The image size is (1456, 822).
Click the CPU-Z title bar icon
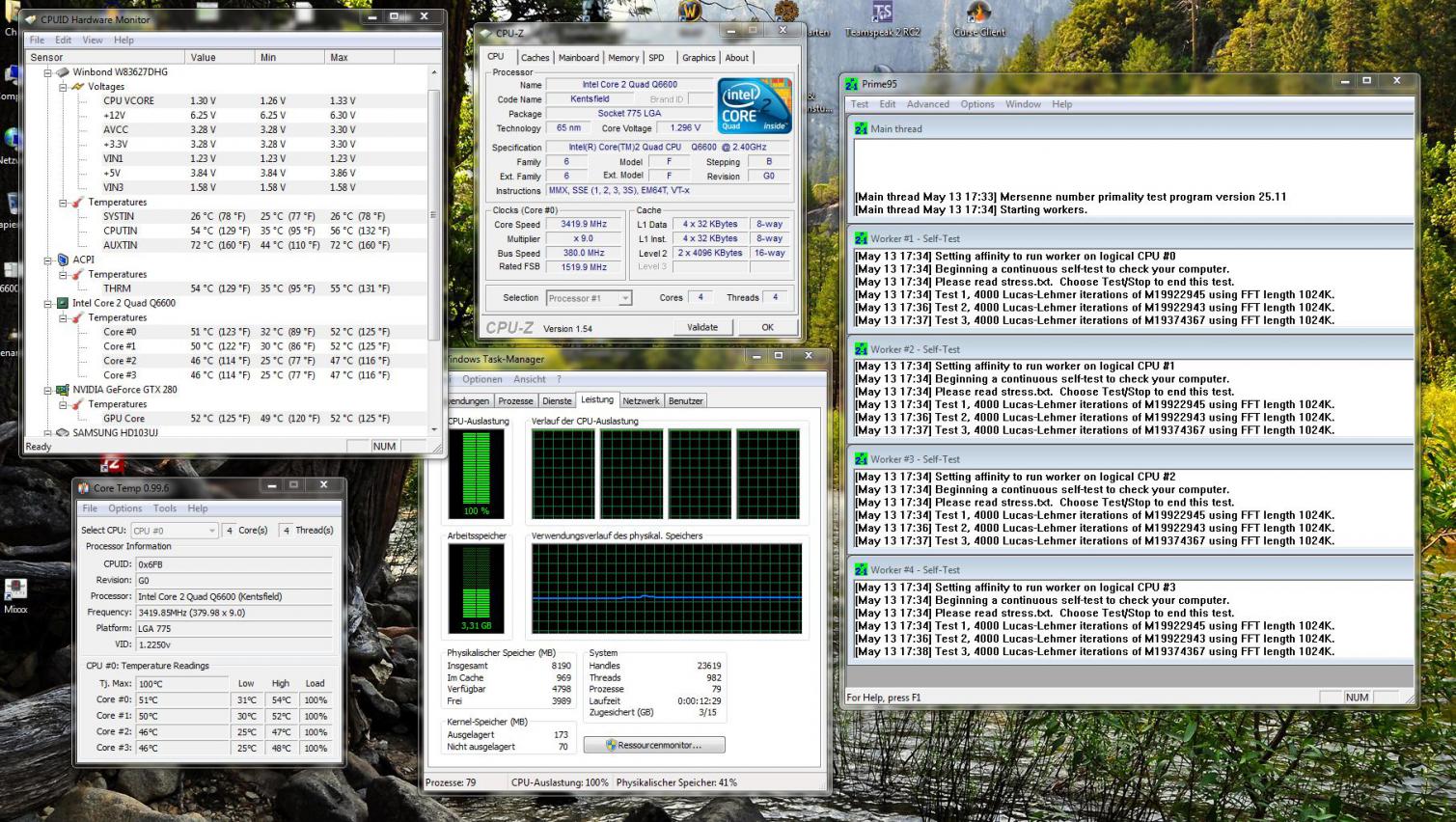pyautogui.click(x=485, y=33)
